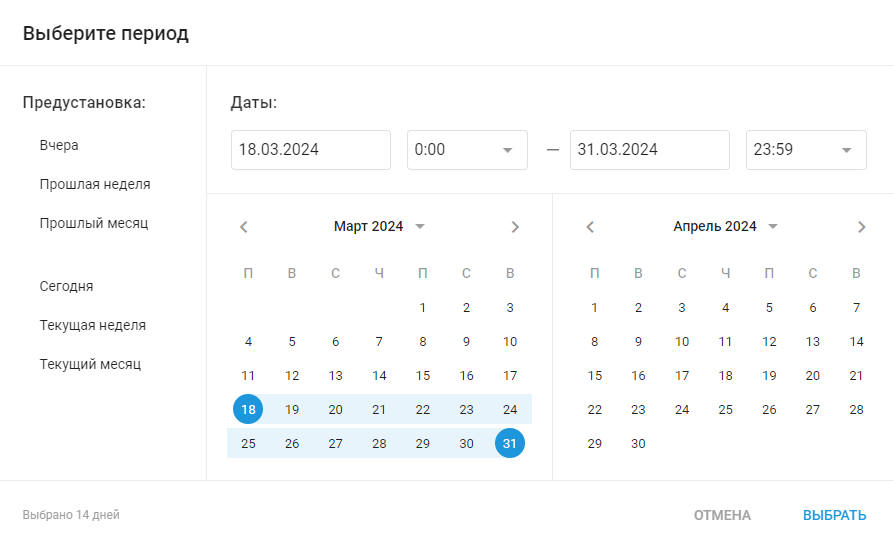Click previous month arrow beside Апрель 2024
This screenshot has width=894, height=537.
590,227
